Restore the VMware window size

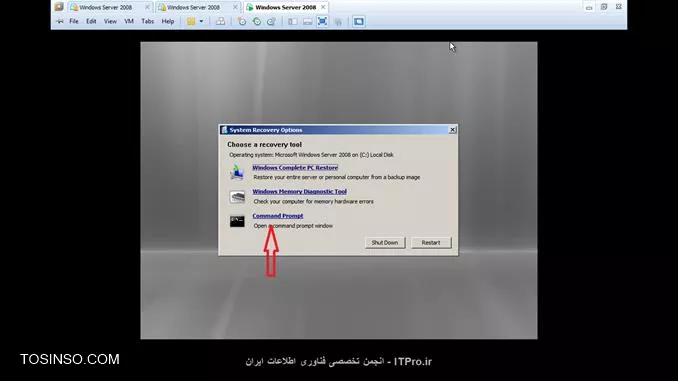pos(604,7)
